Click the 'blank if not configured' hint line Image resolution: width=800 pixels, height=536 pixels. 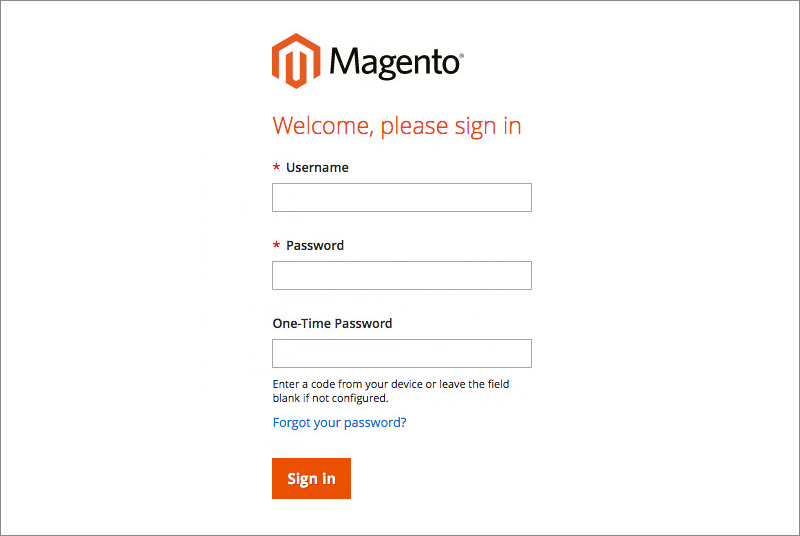click(x=330, y=398)
